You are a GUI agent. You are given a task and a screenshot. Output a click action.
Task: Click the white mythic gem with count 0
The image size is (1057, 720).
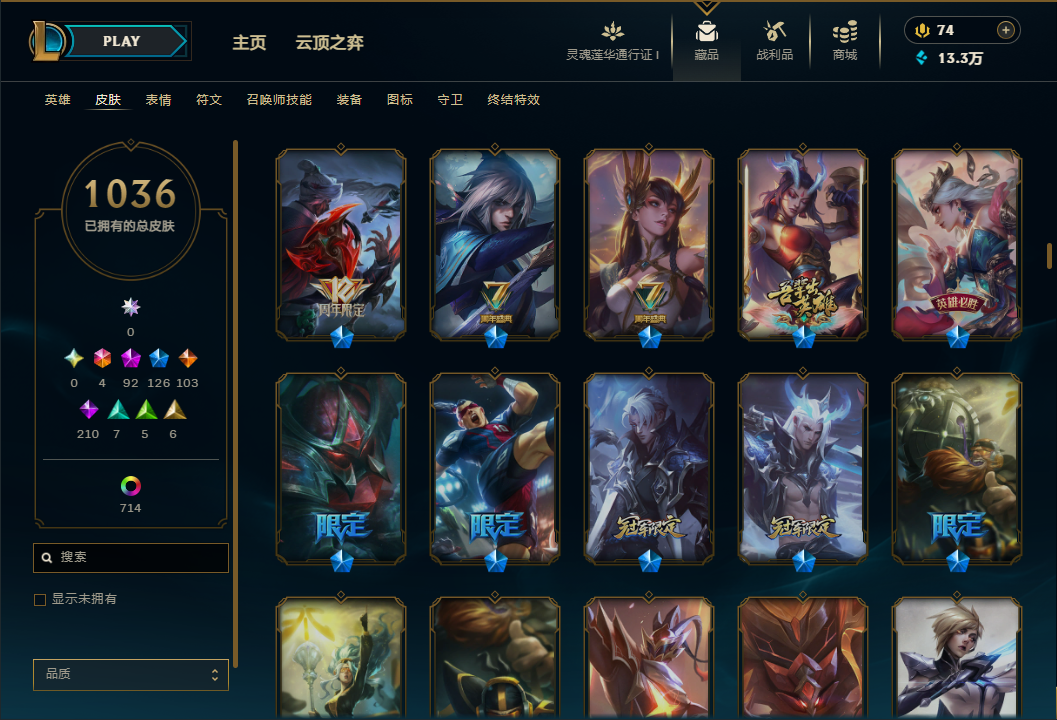point(130,307)
